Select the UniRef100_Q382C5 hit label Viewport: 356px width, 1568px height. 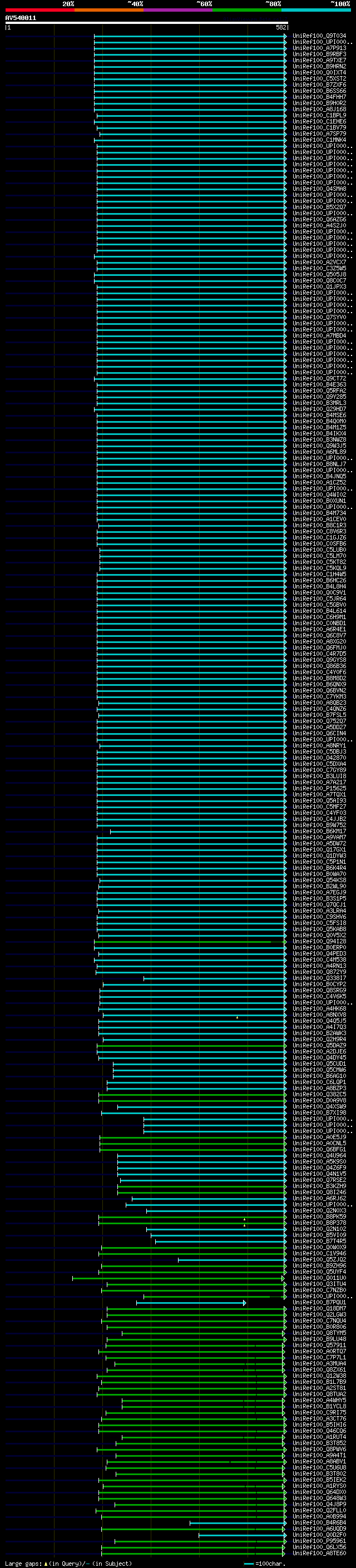pyautogui.click(x=319, y=1095)
